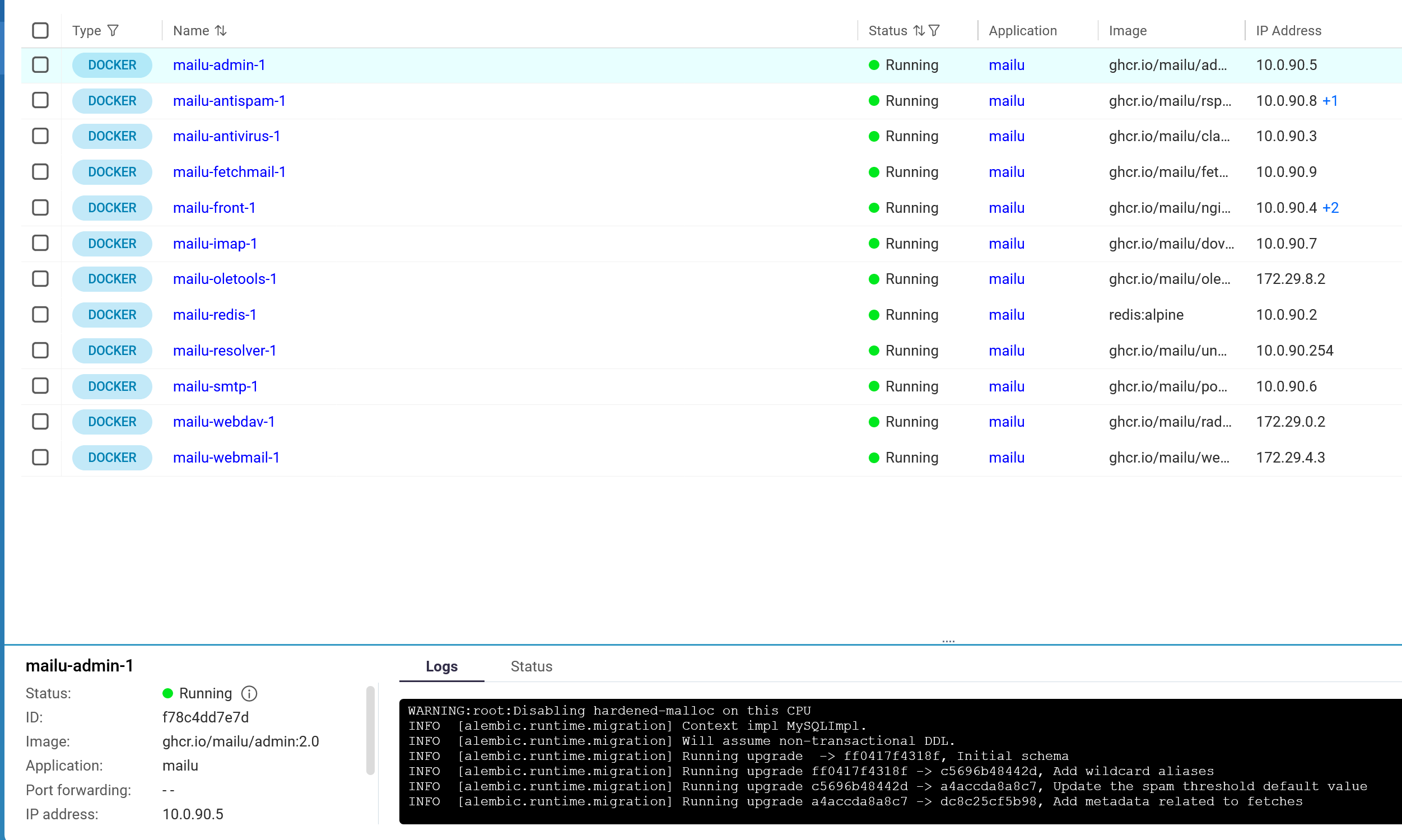Click the info icon next to Running status

pos(249,693)
